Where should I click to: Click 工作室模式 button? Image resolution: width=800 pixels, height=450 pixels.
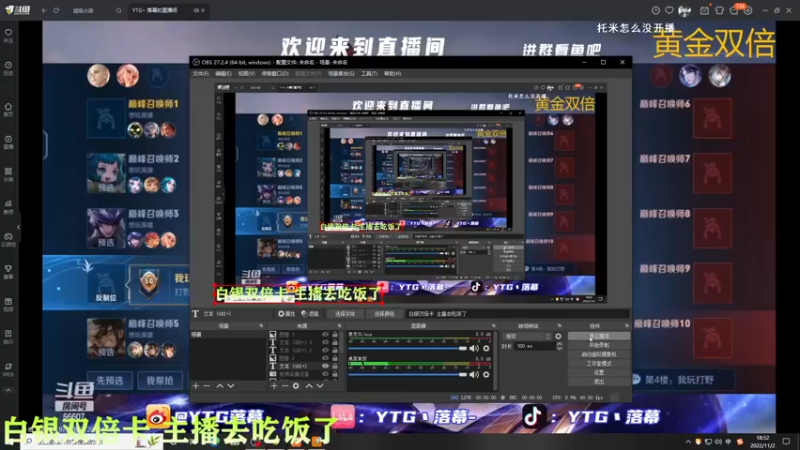[598, 363]
